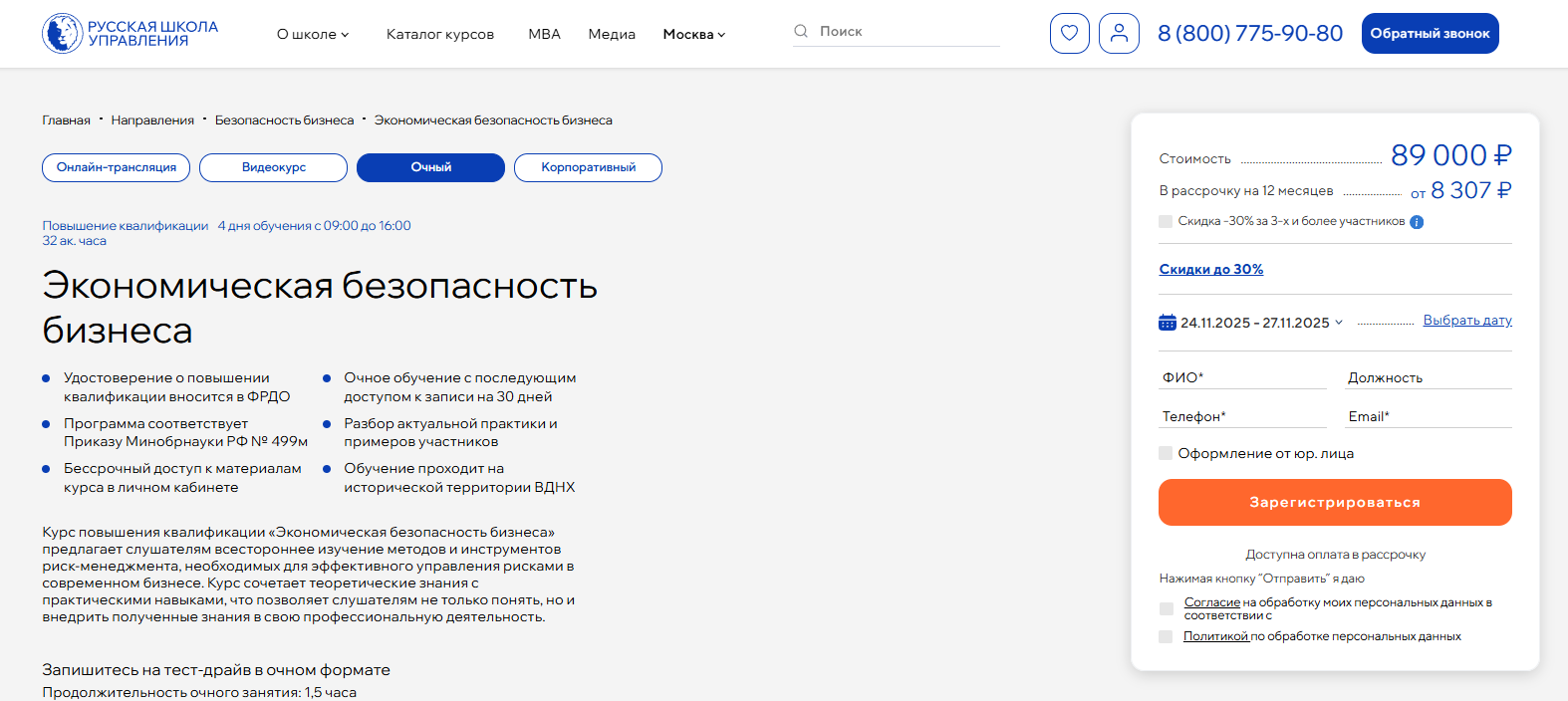Image resolution: width=1568 pixels, height=701 pixels.
Task: Switch to the 'Видеокурс' format tab
Action: pyautogui.click(x=273, y=167)
